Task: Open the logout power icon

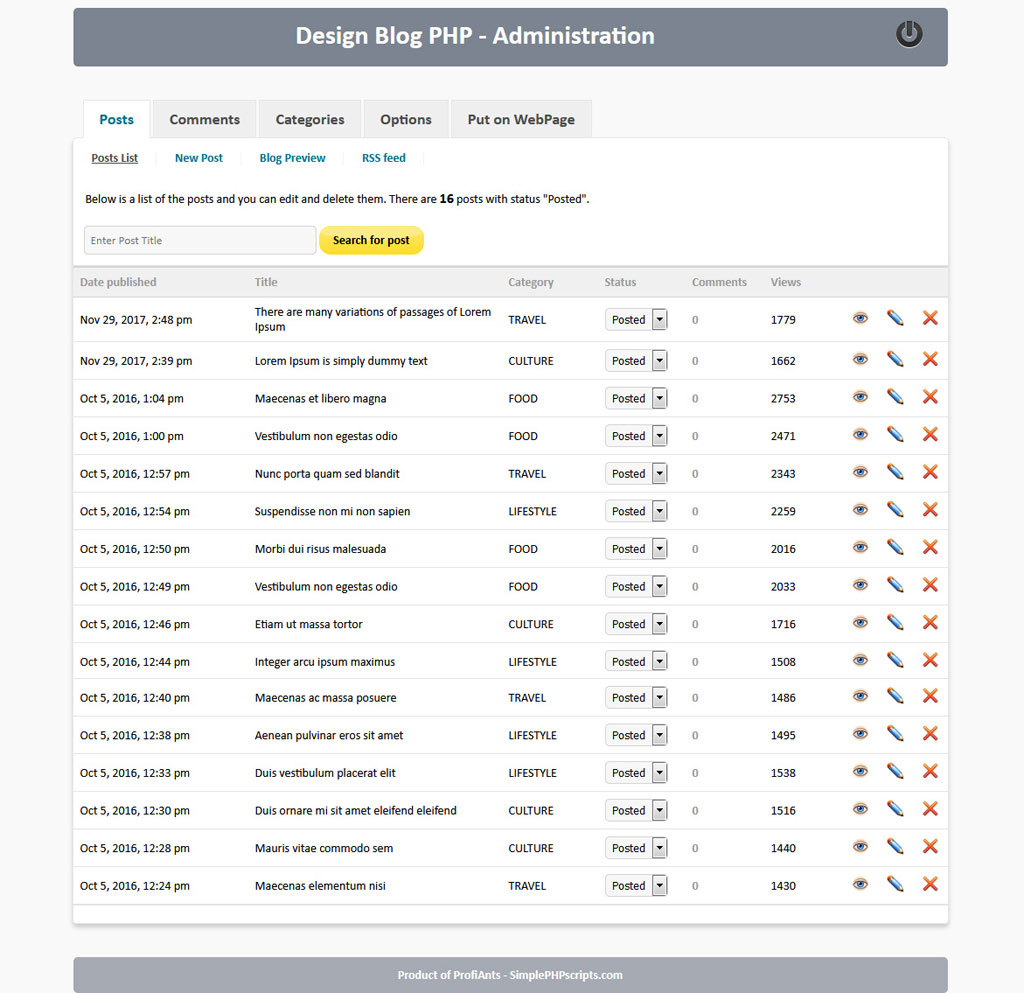Action: [x=908, y=33]
